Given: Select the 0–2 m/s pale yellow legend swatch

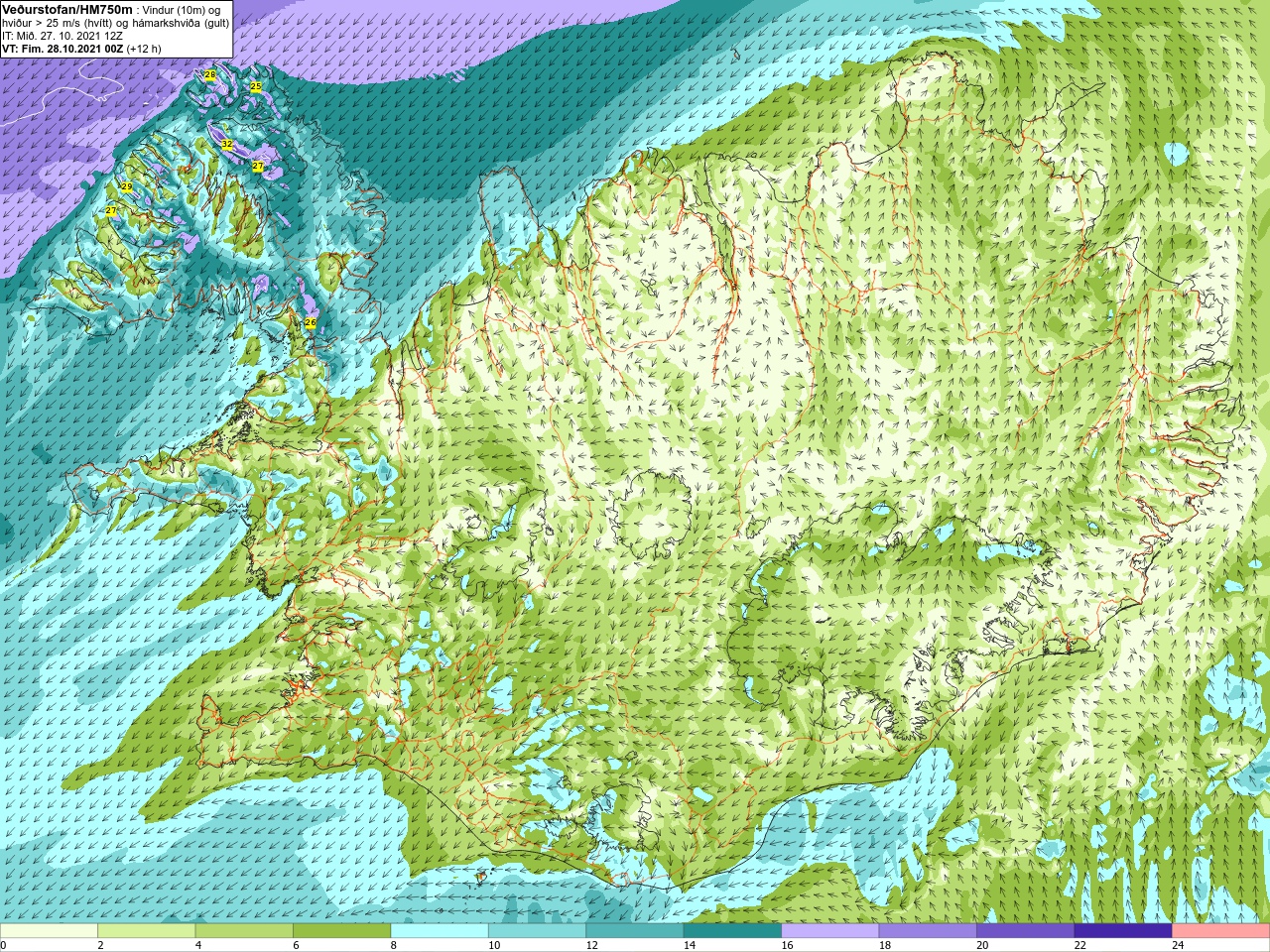Looking at the screenshot, I should click(x=50, y=931).
